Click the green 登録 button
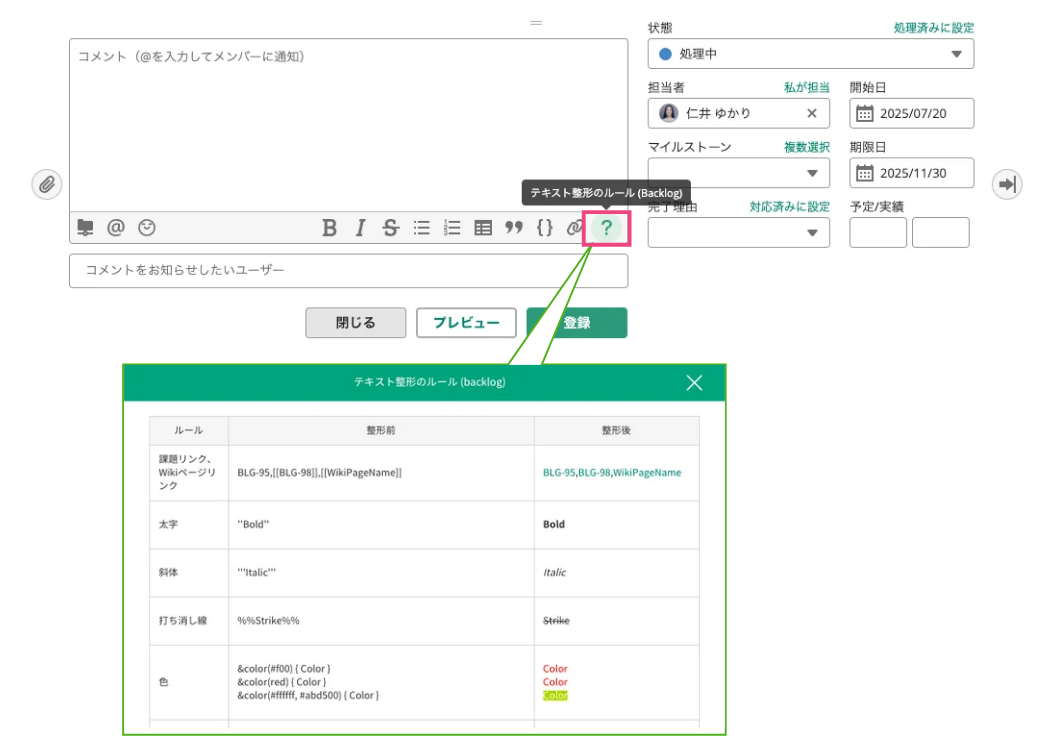This screenshot has height=748, width=1057. coord(577,323)
